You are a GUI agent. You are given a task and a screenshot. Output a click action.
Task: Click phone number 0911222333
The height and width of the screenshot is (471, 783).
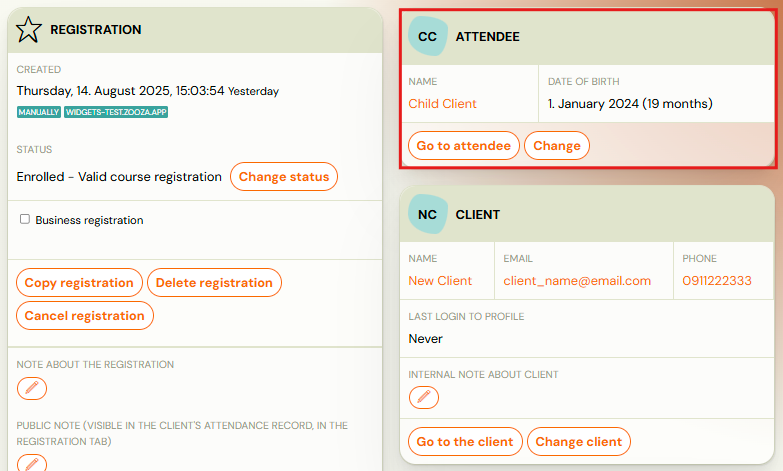tap(717, 281)
